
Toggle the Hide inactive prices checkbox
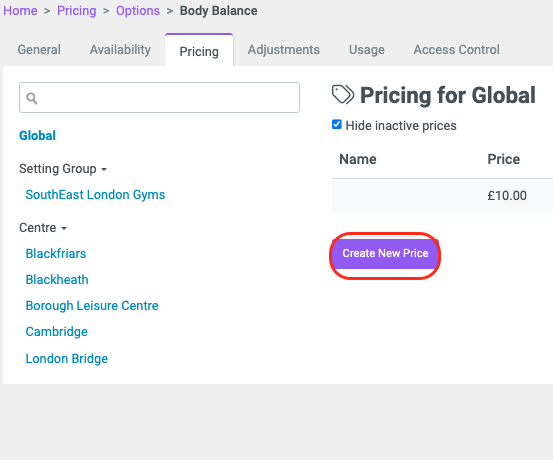(x=337, y=125)
